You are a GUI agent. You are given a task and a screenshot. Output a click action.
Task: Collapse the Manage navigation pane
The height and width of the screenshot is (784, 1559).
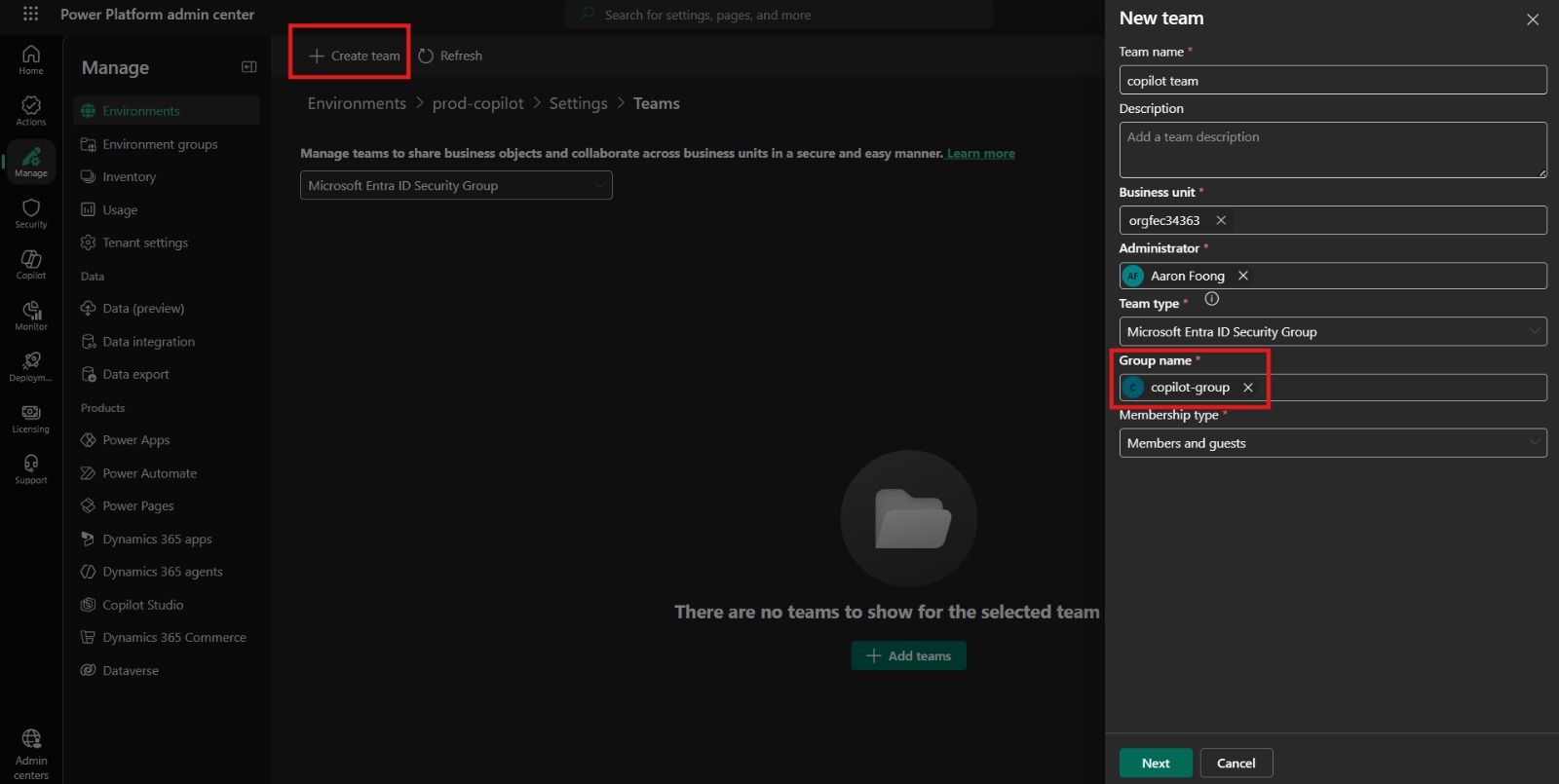click(248, 67)
